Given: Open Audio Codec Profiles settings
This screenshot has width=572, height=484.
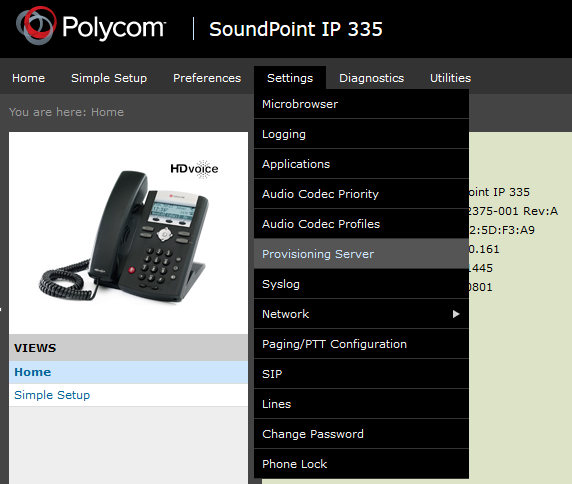Looking at the screenshot, I should point(362,224).
